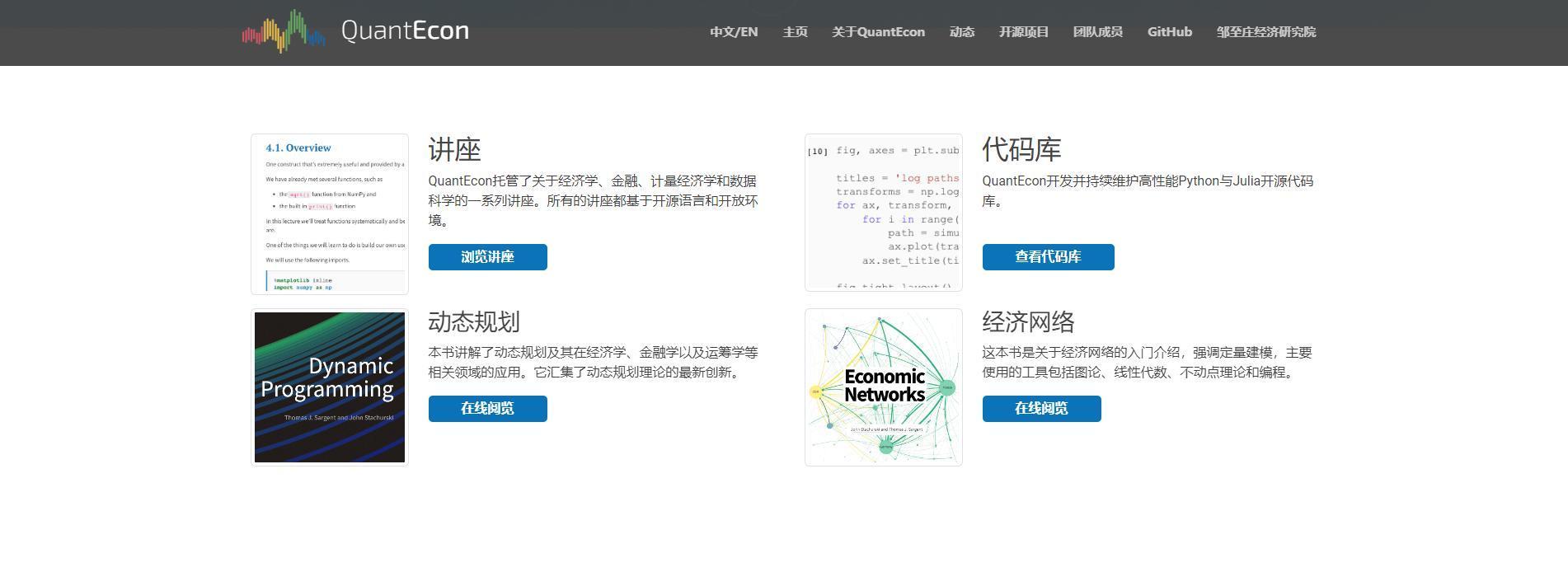Click the 代码库 section heading
Image resolution: width=1568 pixels, height=572 pixels.
coord(1021,150)
